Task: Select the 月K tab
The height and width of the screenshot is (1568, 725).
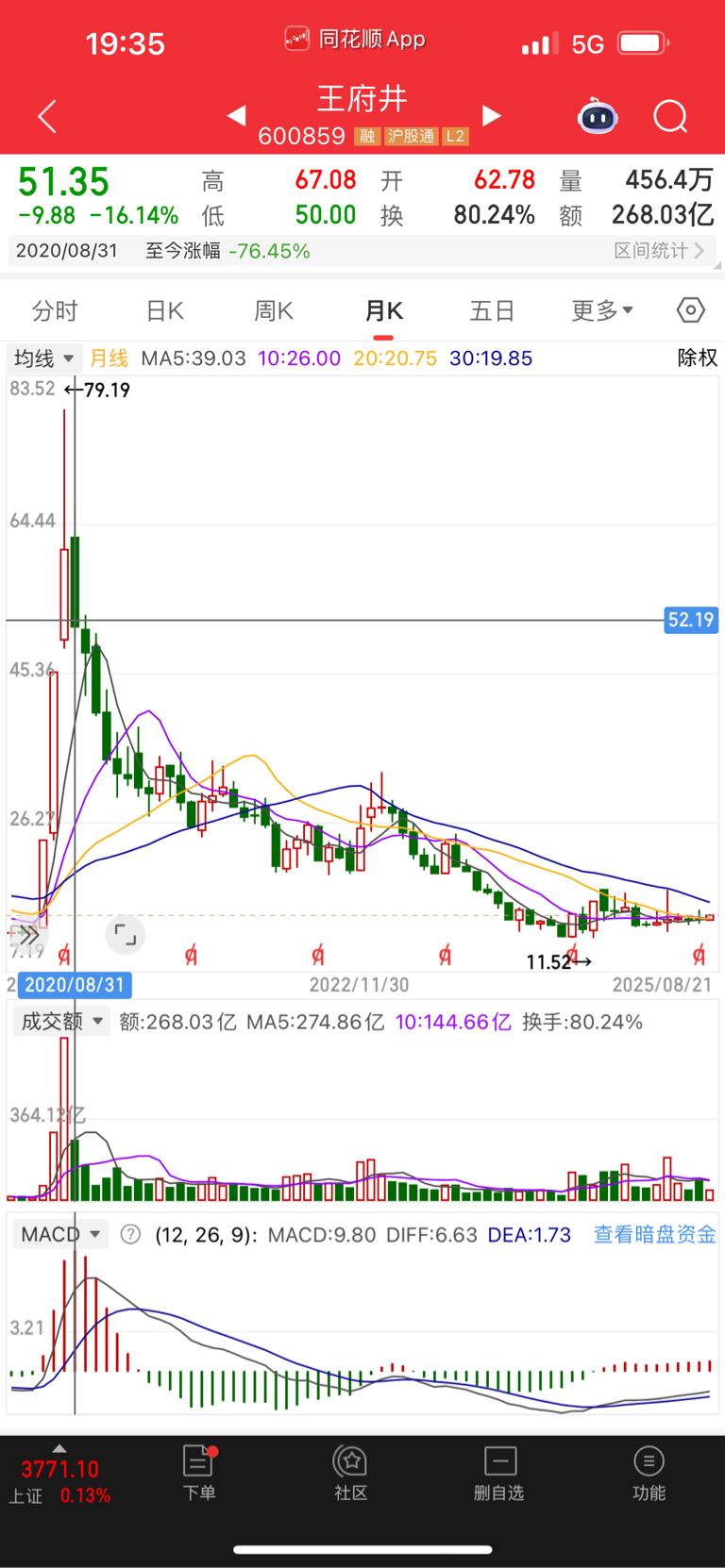Action: pyautogui.click(x=384, y=310)
